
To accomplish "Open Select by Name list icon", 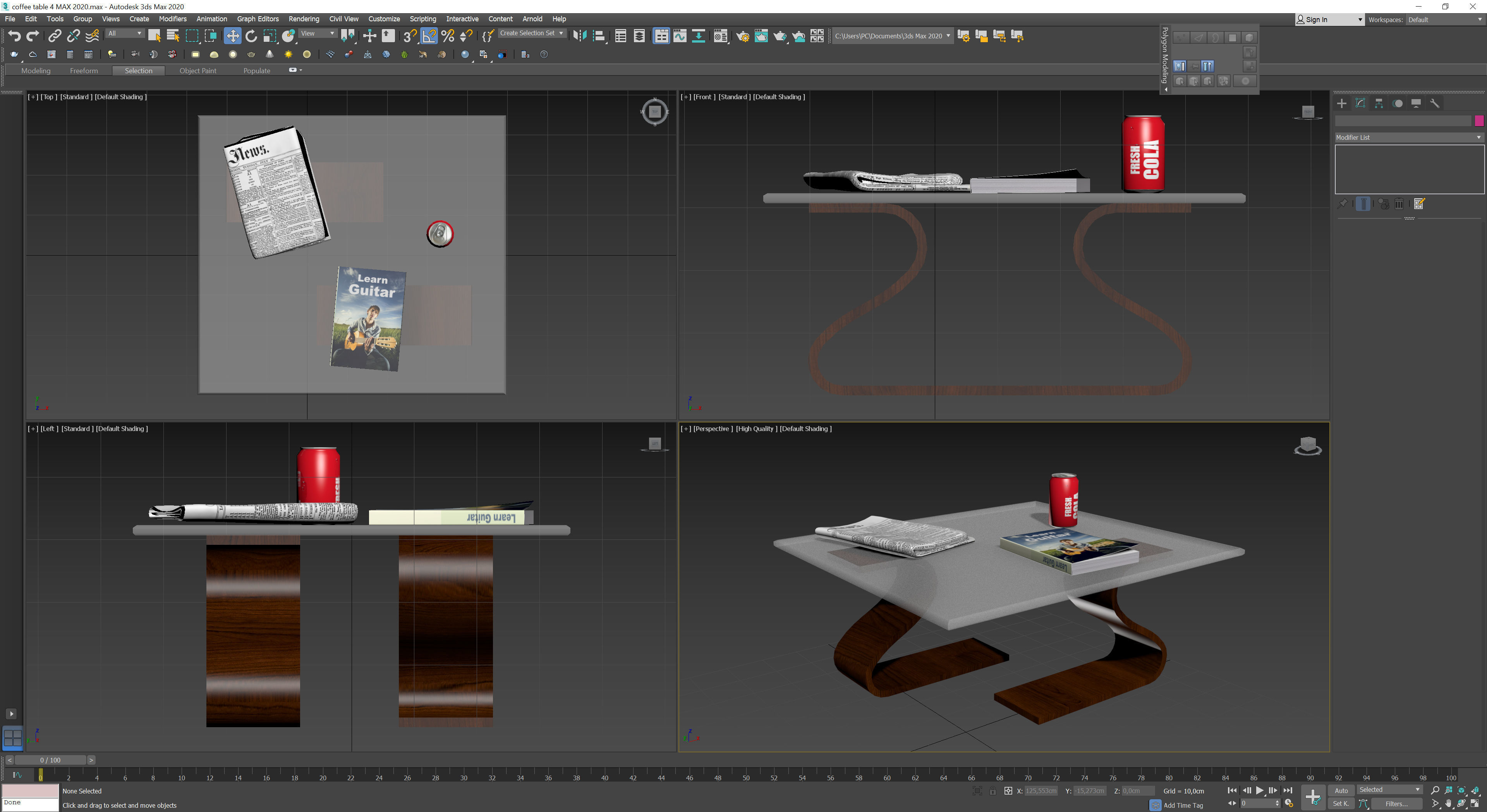I will pos(173,36).
